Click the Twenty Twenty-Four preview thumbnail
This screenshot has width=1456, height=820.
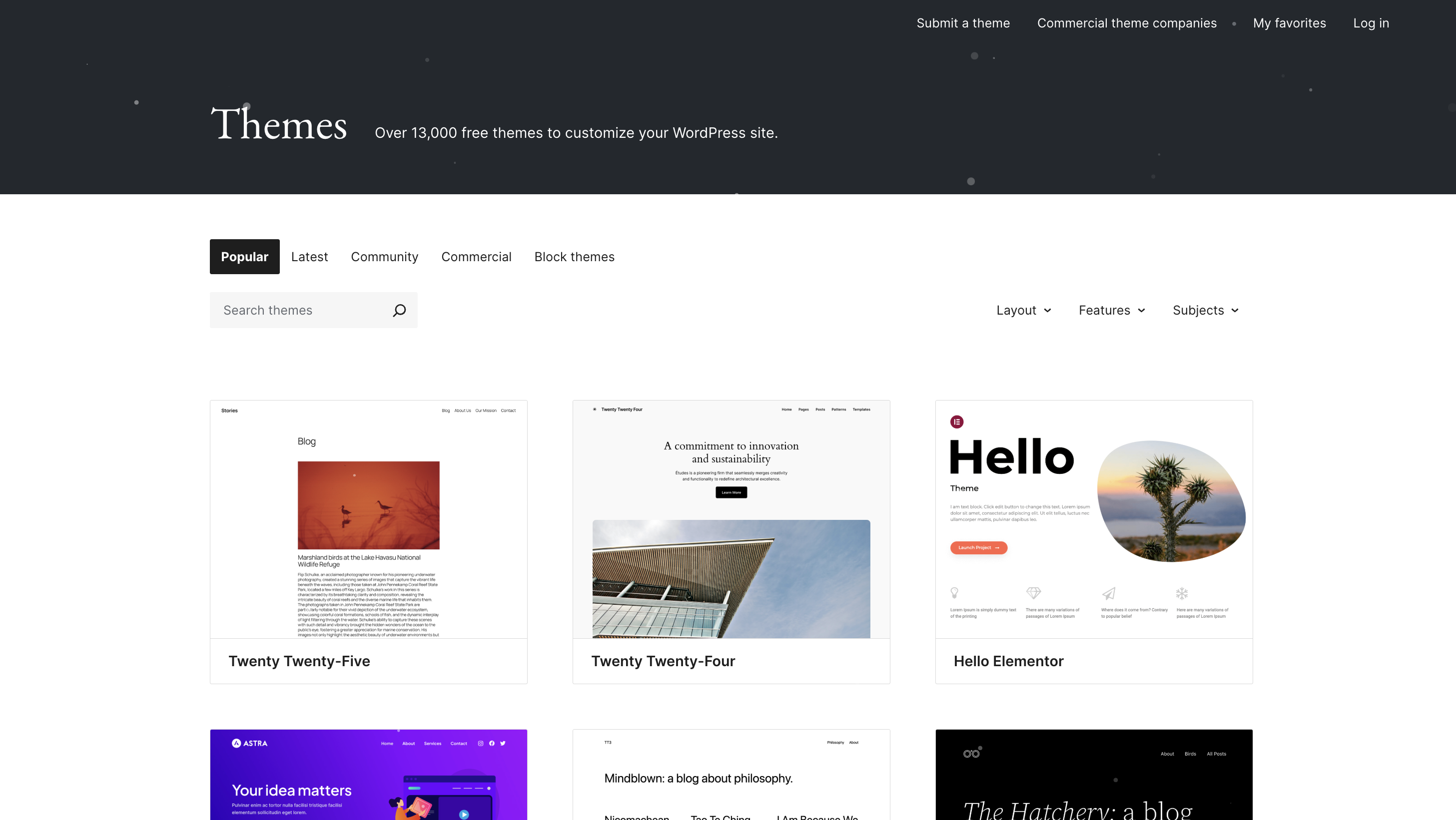click(731, 519)
